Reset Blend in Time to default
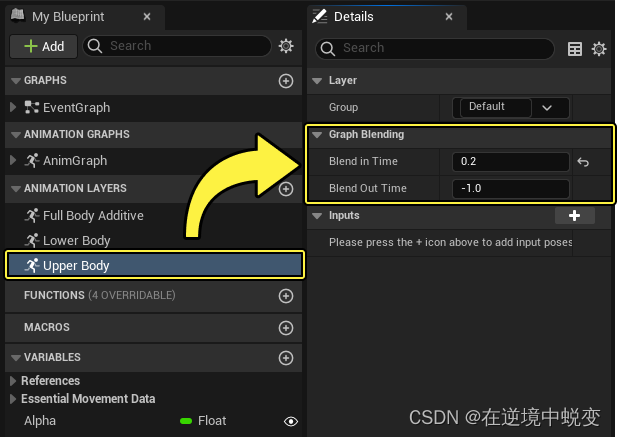The height and width of the screenshot is (437, 617). pyautogui.click(x=583, y=162)
